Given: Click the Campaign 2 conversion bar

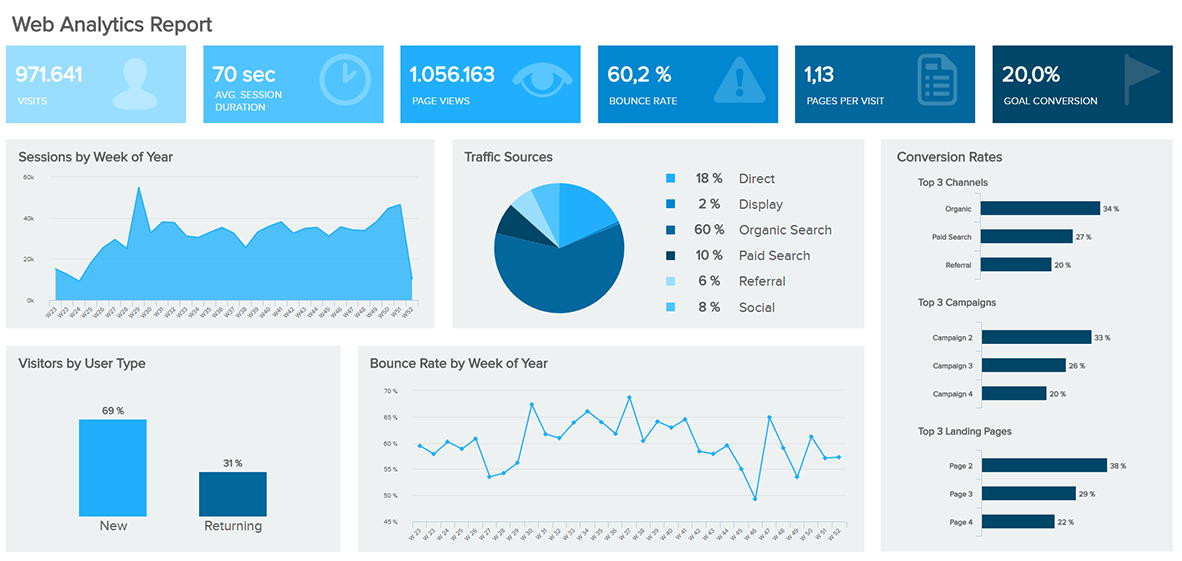Looking at the screenshot, I should [x=1035, y=338].
